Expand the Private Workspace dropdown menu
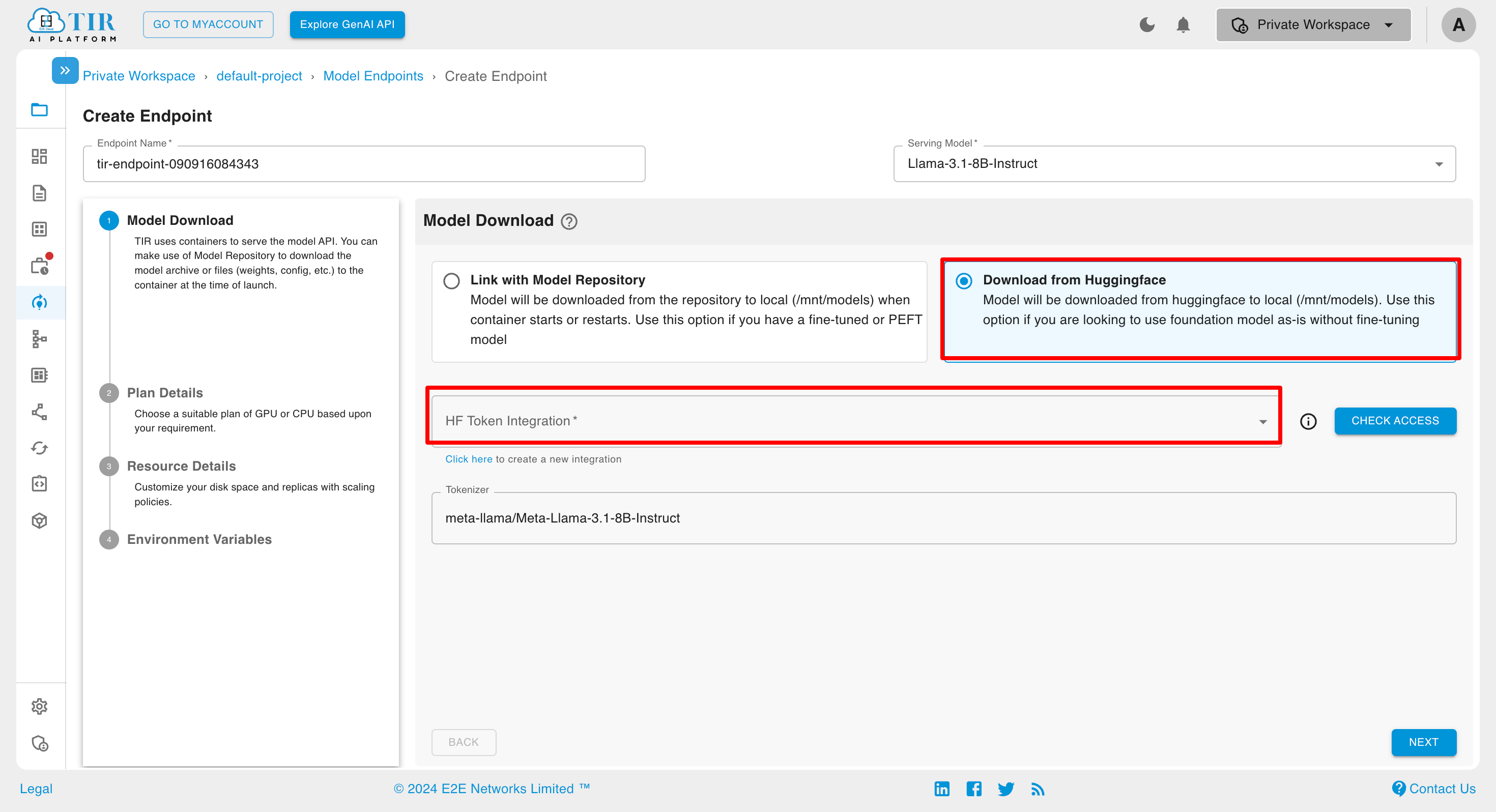 click(x=1312, y=24)
